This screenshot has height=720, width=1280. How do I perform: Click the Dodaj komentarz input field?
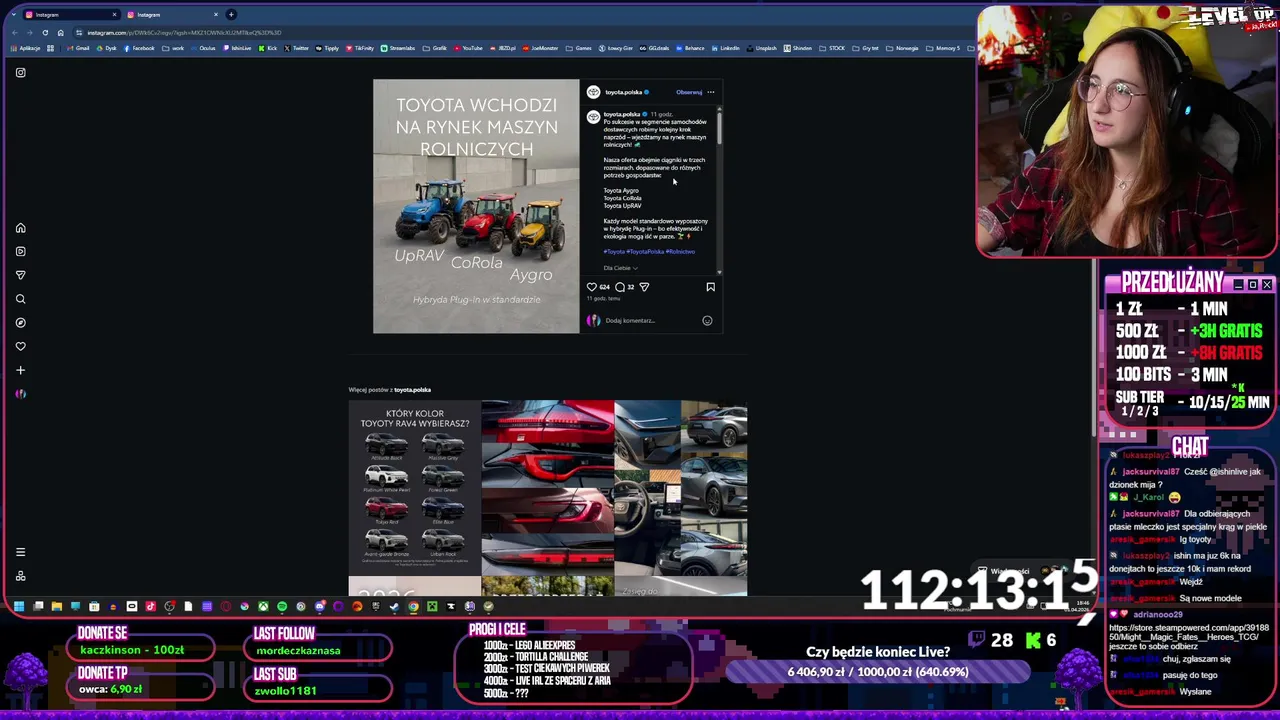click(x=648, y=320)
